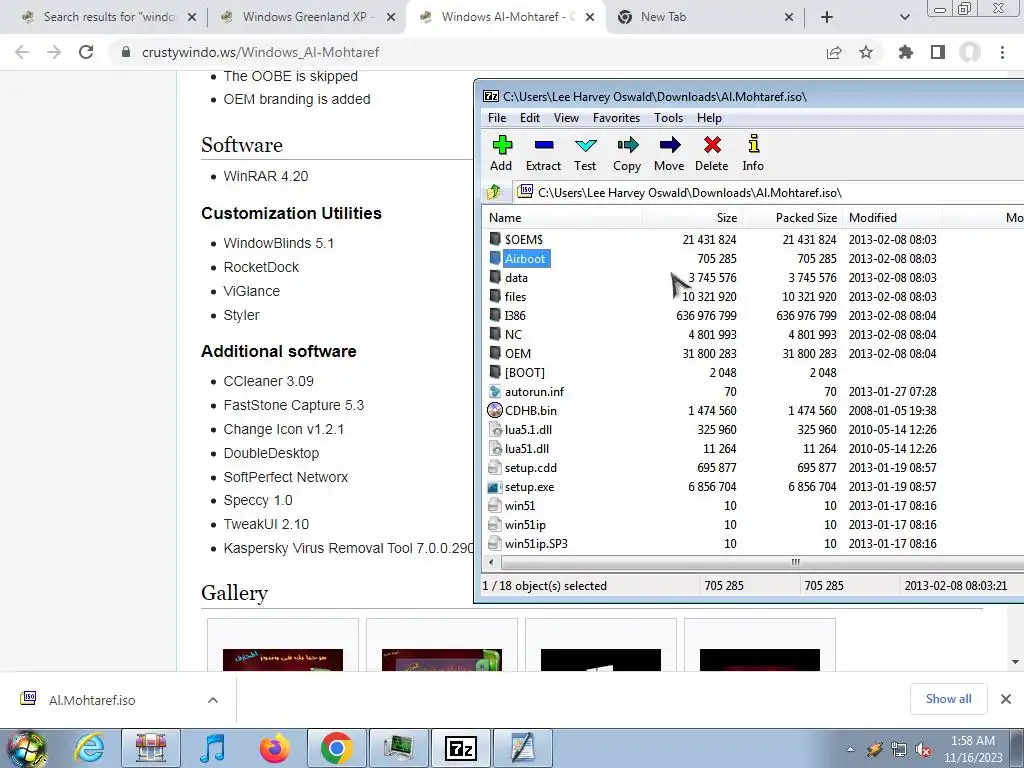Bookmark this page with the star icon
The height and width of the screenshot is (768, 1024).
pos(866,52)
